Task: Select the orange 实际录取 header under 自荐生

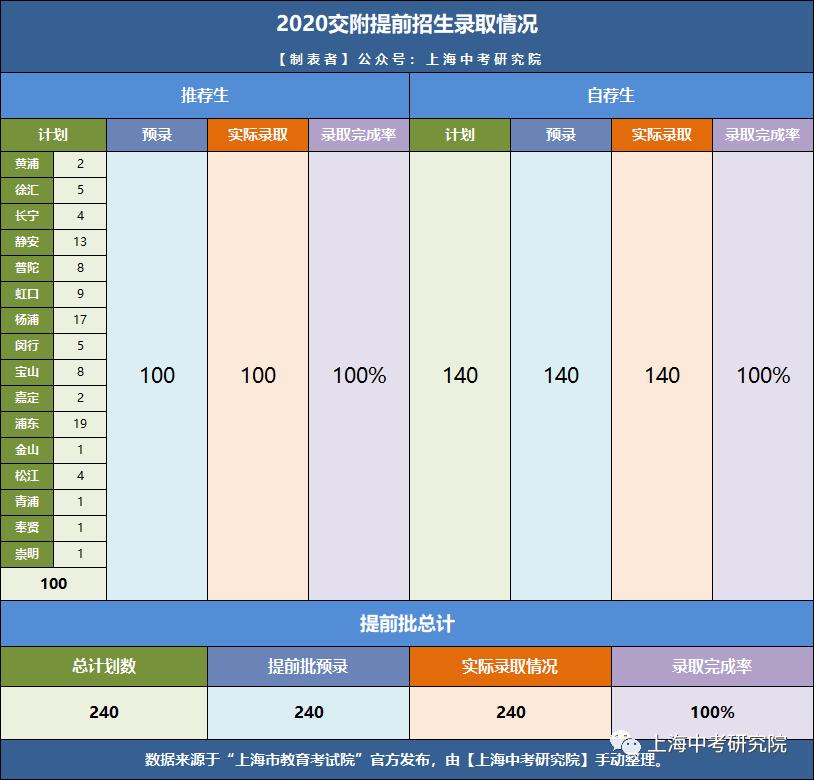Action: [662, 134]
